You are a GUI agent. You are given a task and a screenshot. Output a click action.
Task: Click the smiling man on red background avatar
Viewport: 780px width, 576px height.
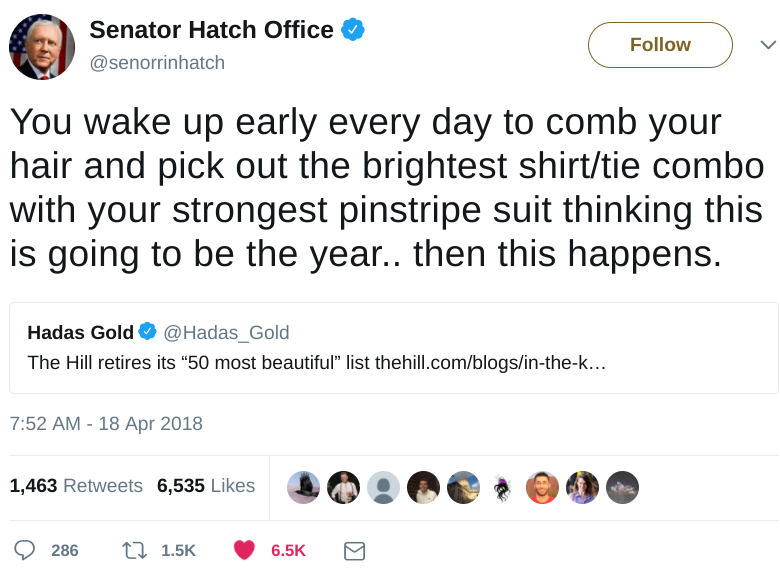[x=542, y=487]
